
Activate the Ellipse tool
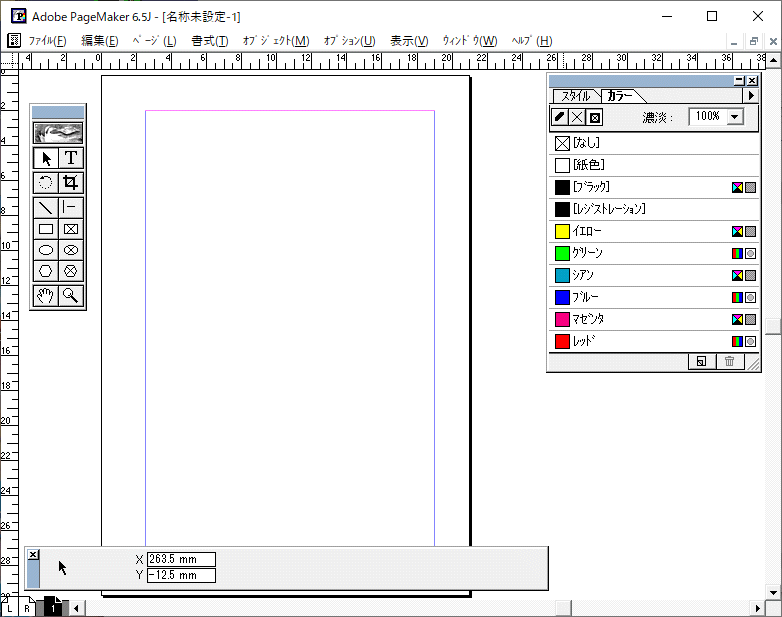46,250
